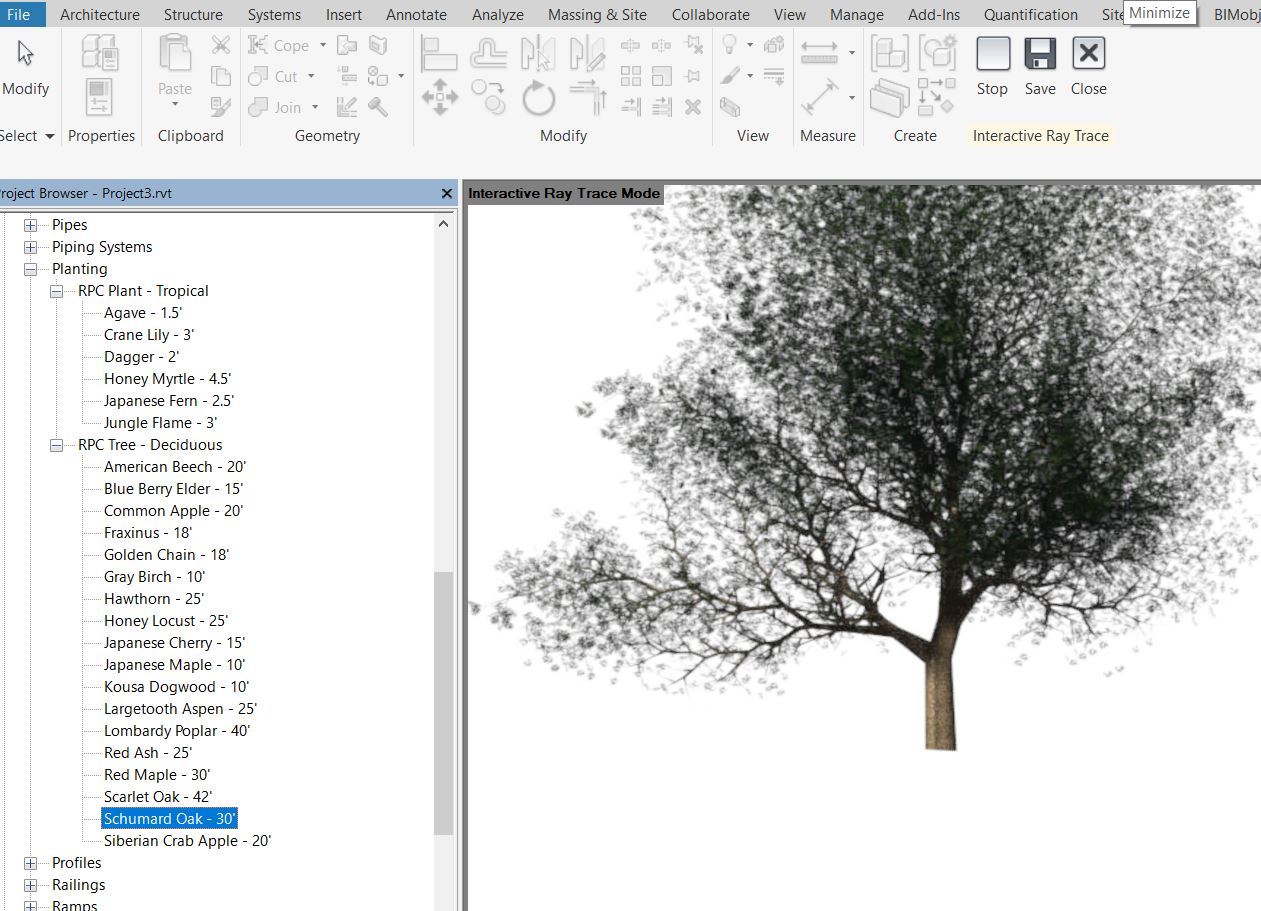Collapse the Planting tree node
Screen dimensions: 1261x911
pos(31,269)
